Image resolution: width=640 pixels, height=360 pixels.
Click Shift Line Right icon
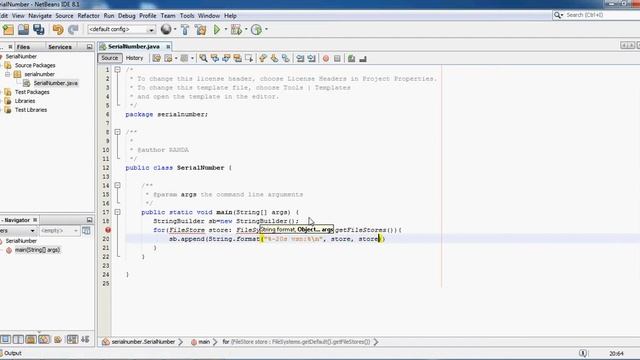coord(311,59)
